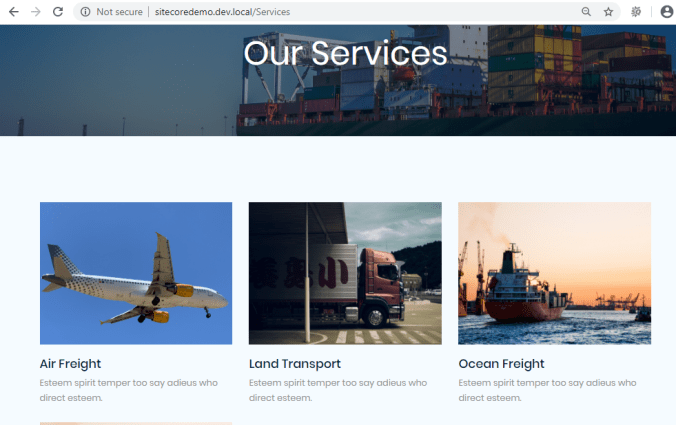Click the Air Freight description text
676x425 pixels.
(128, 390)
